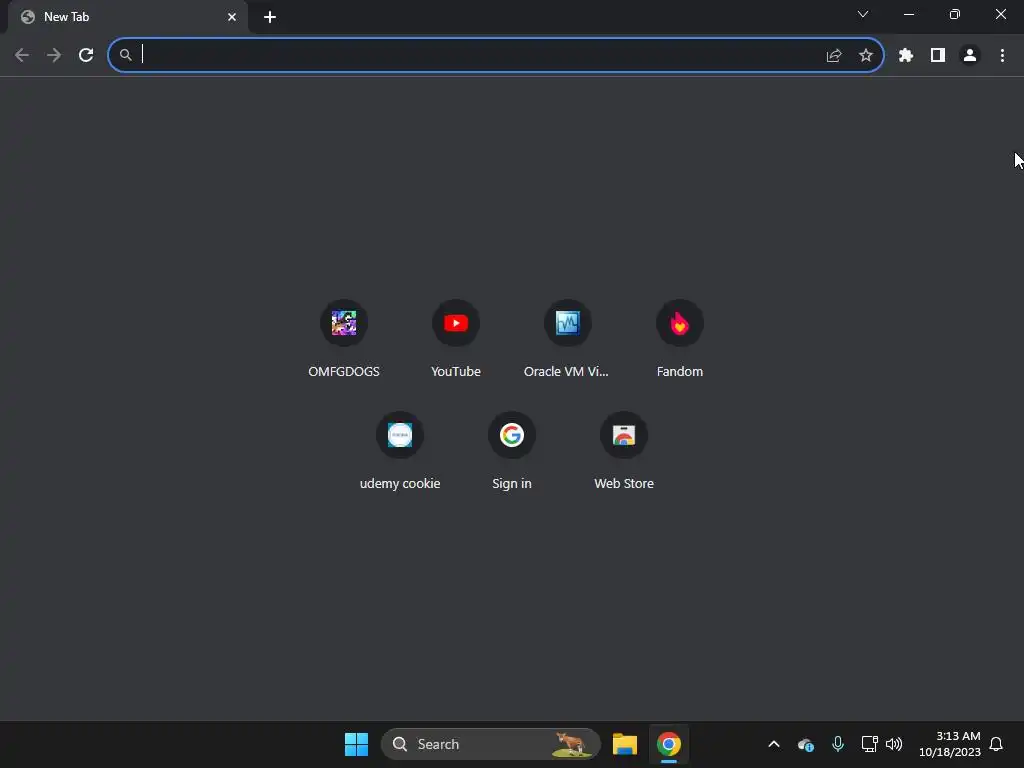Click the Chrome taskbar icon
This screenshot has height=768, width=1024.
pos(669,744)
